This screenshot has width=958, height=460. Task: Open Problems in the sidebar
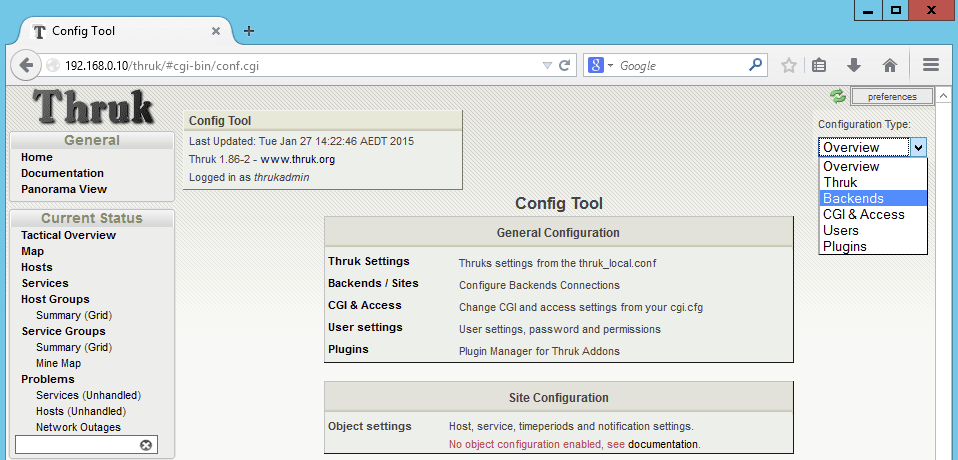point(48,379)
